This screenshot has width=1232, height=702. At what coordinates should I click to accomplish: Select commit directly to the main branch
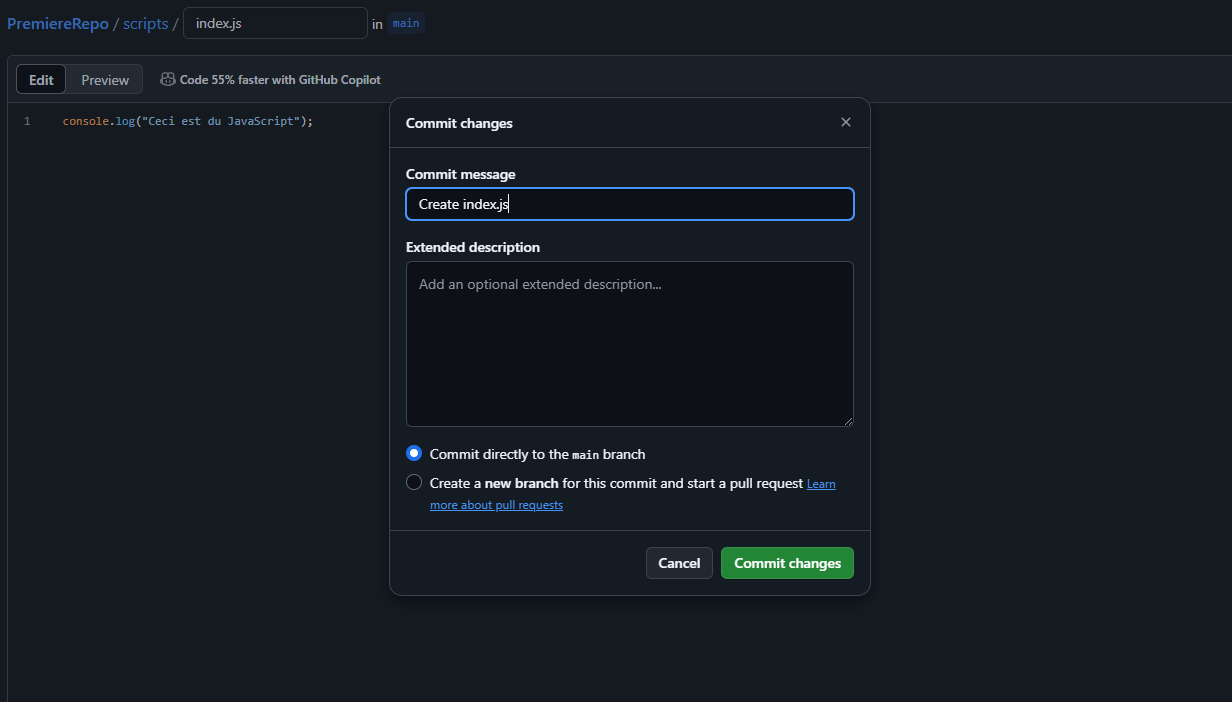413,453
